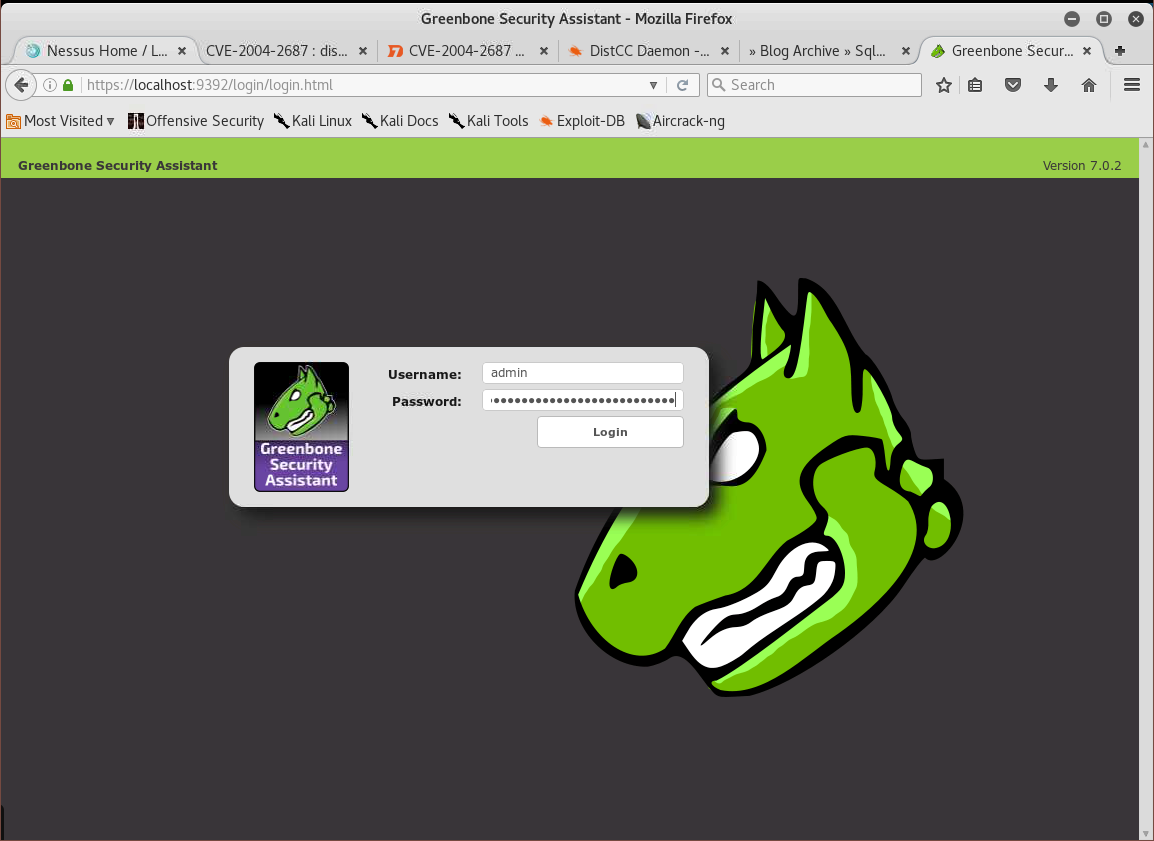Image resolution: width=1154 pixels, height=841 pixels.
Task: Open the Pocket save icon
Action: click(1013, 85)
